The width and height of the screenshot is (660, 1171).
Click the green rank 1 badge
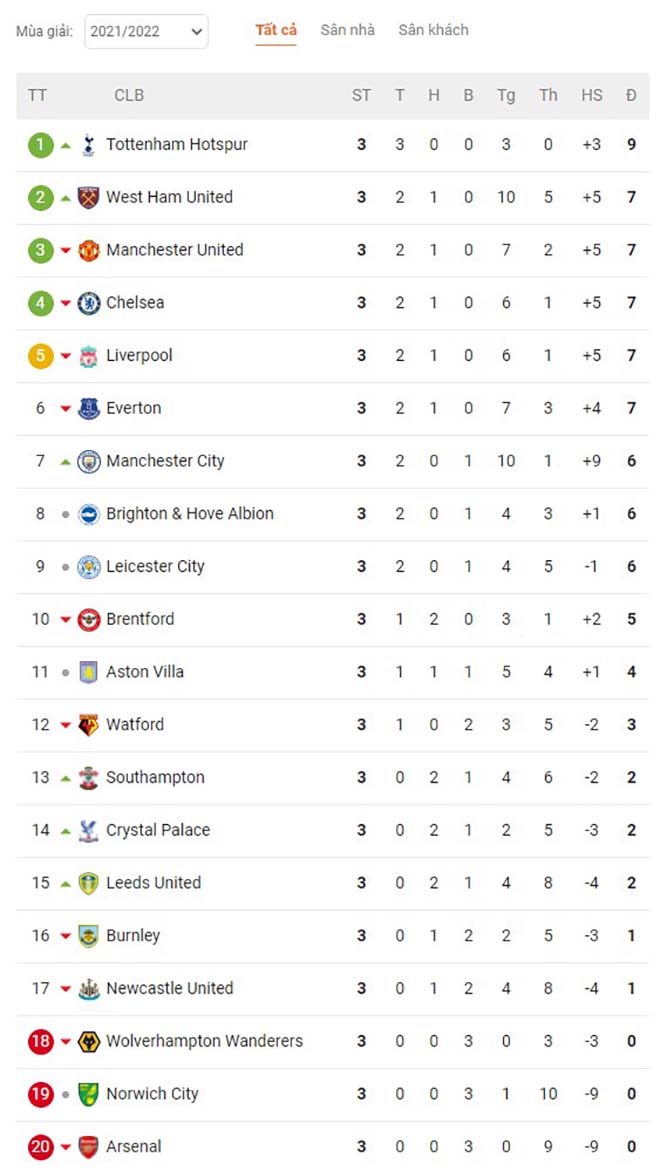[40, 145]
